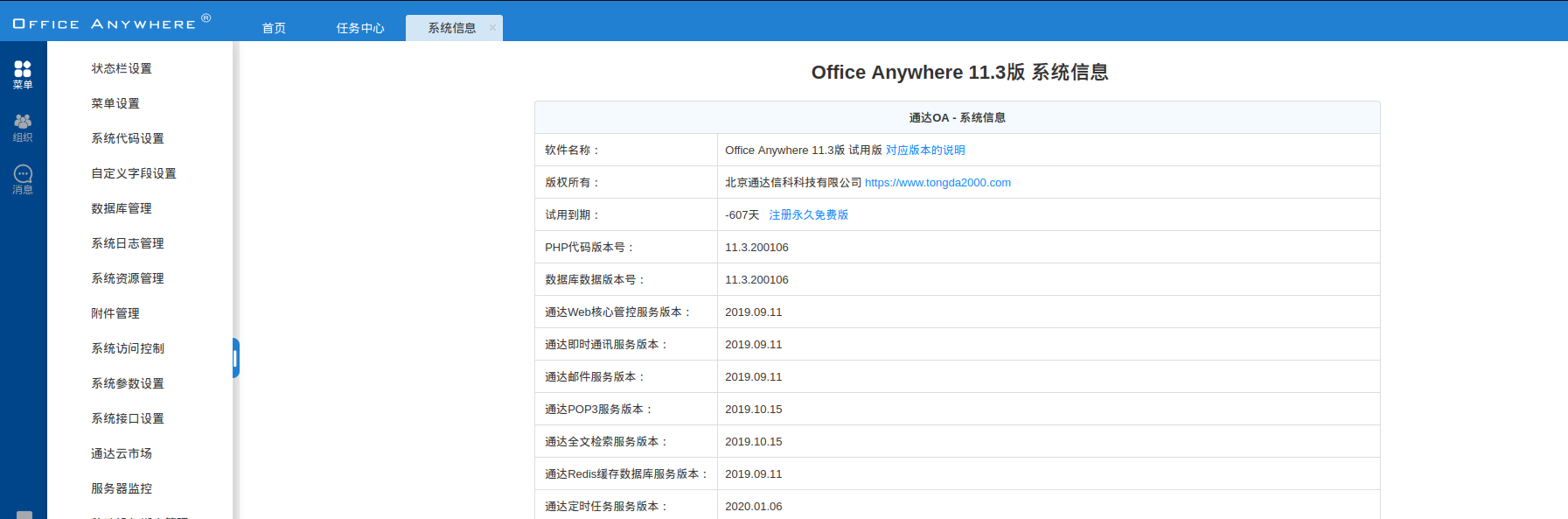This screenshot has width=1568, height=519.
Task: Click the 通达定时任务服务版本 label
Action: 608,506
